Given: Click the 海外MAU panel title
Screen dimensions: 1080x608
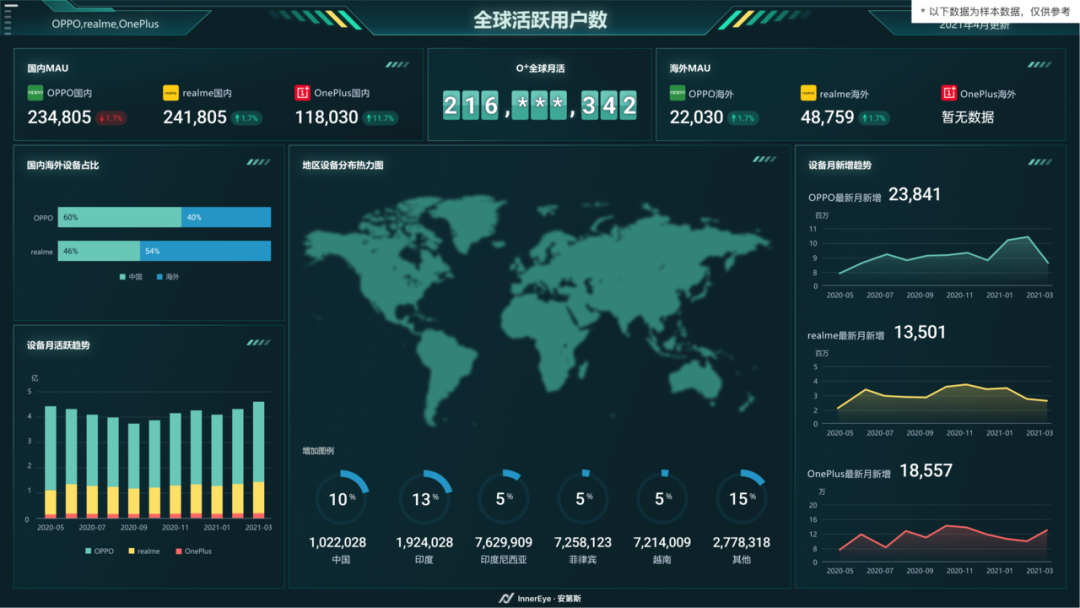Looking at the screenshot, I should tap(689, 68).
